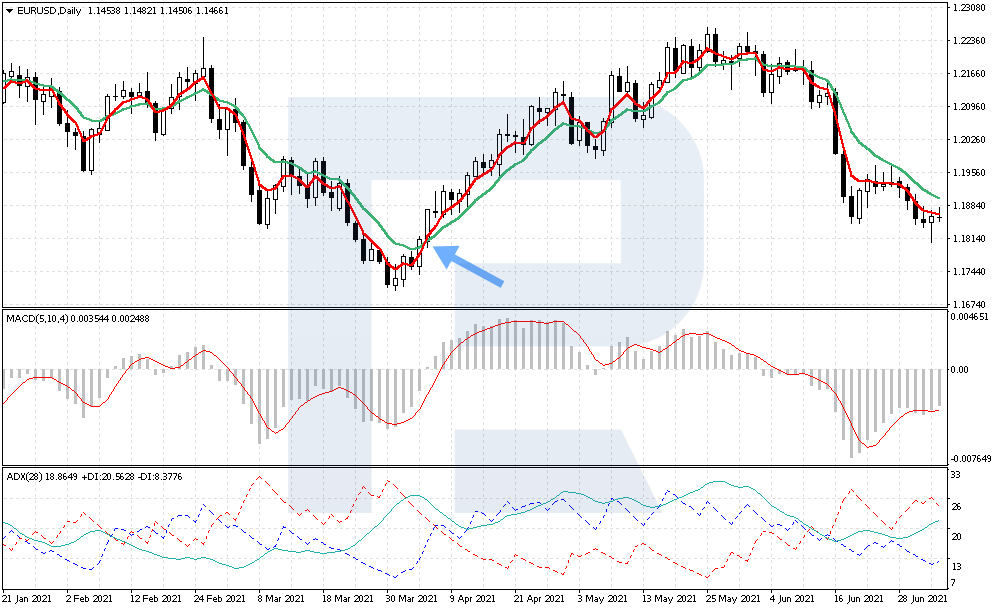Screen dimensions: 993x610
Task: Click the 25 May 2021 date marker
Action: [724, 598]
